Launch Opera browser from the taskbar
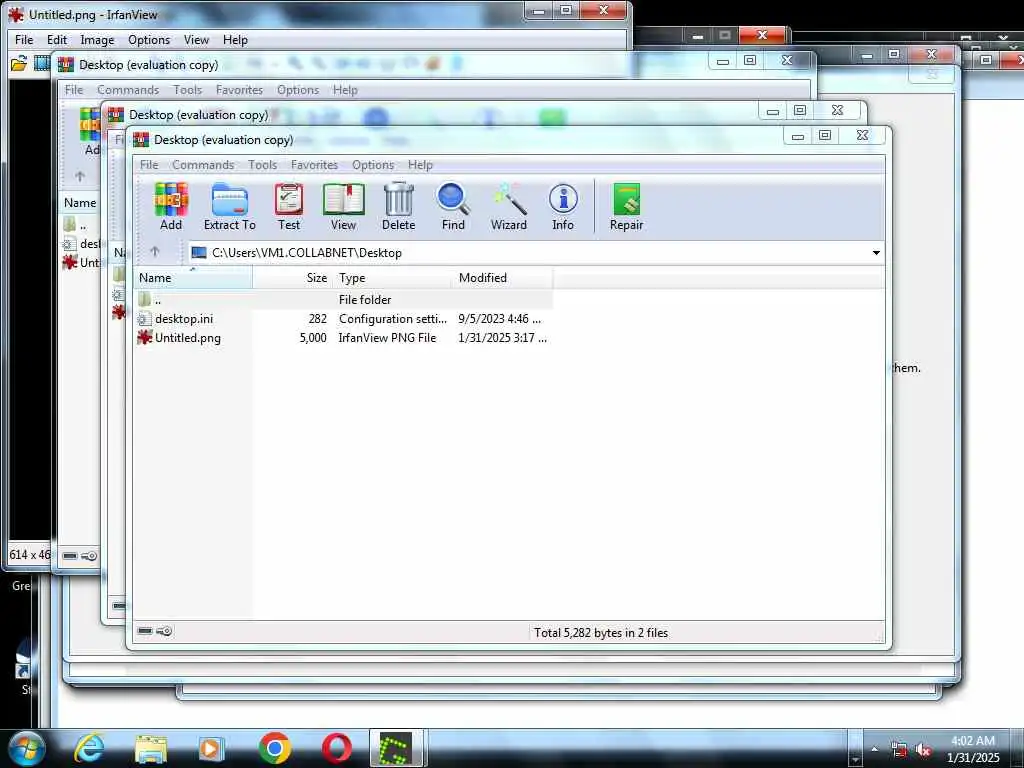Screen dimensions: 1024x768 coord(336,748)
